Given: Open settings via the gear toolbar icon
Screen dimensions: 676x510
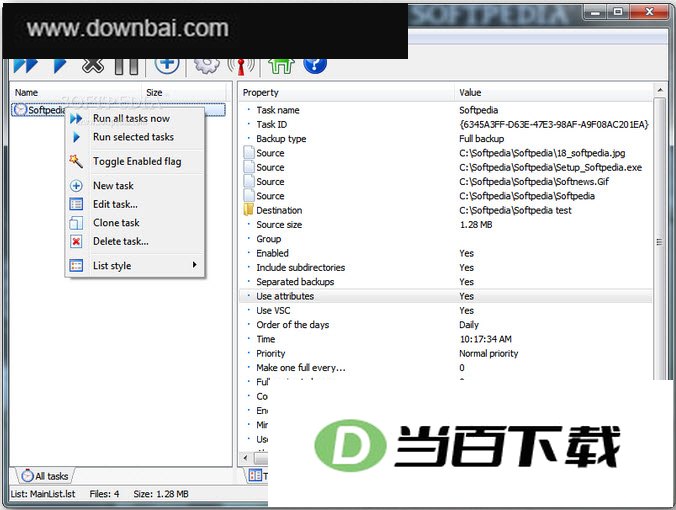Looking at the screenshot, I should pyautogui.click(x=207, y=66).
